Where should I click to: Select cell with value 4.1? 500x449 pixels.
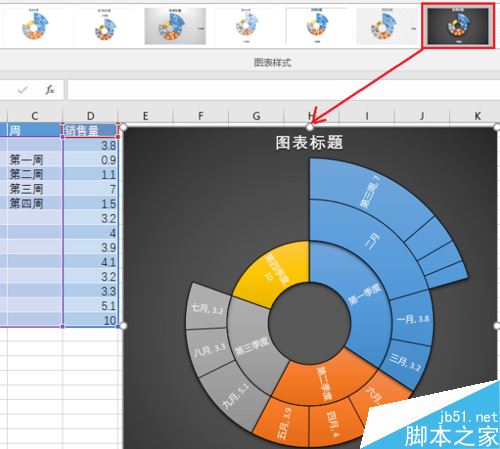(x=90, y=262)
